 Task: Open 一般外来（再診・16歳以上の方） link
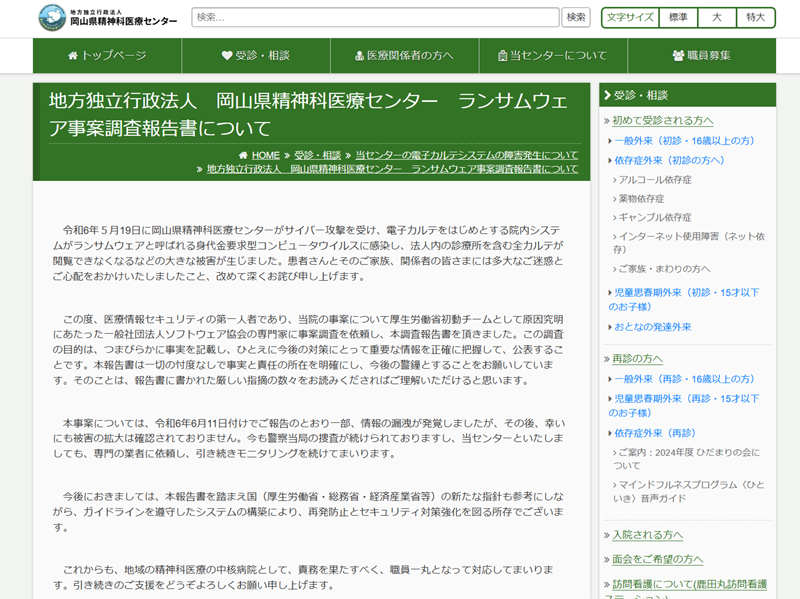pyautogui.click(x=684, y=379)
